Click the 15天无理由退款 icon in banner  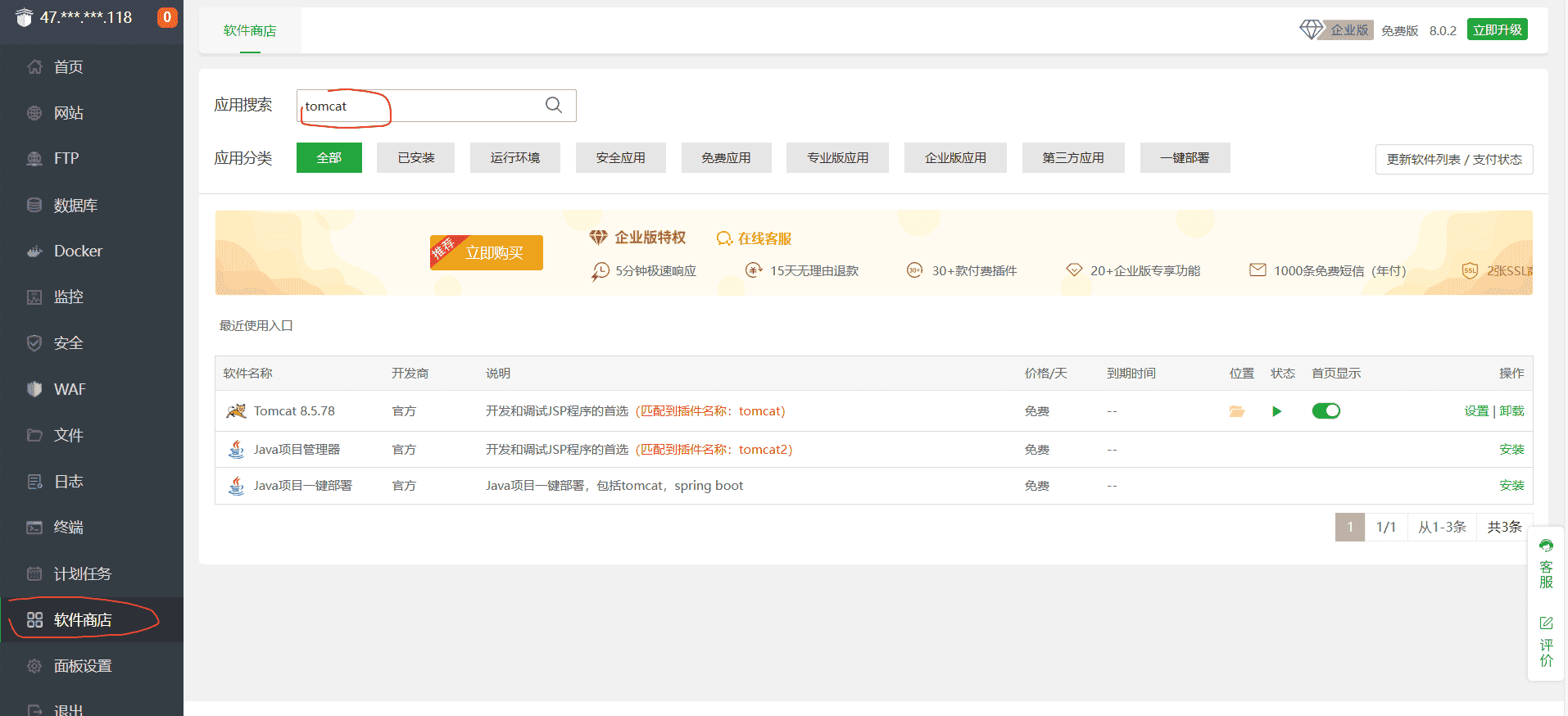(x=754, y=270)
